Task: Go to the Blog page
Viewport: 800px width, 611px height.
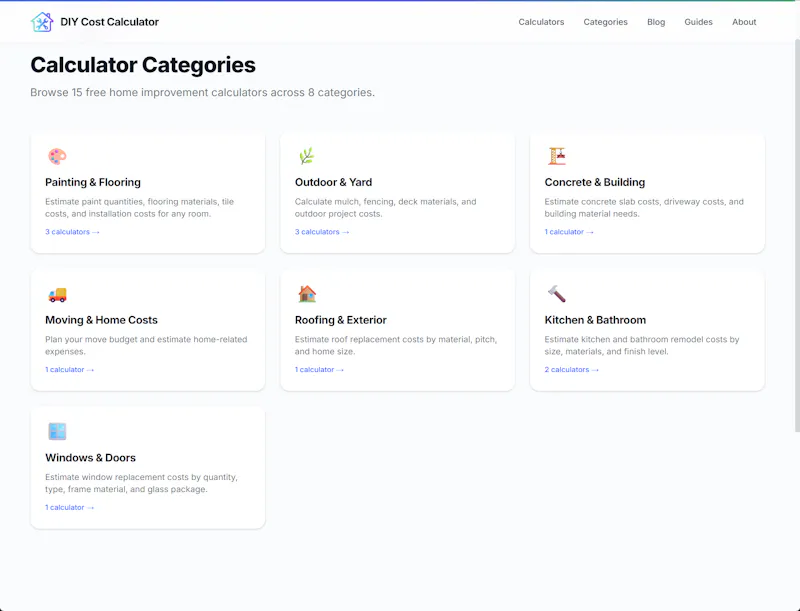Action: point(656,22)
